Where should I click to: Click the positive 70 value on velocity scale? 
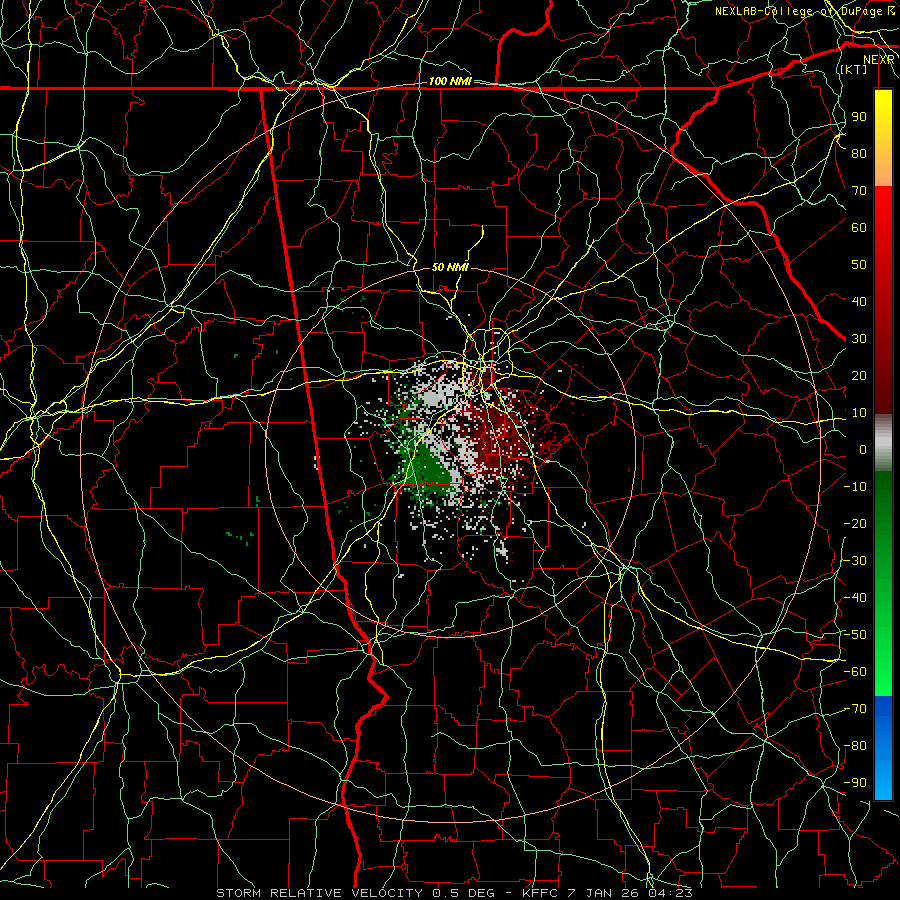click(859, 191)
